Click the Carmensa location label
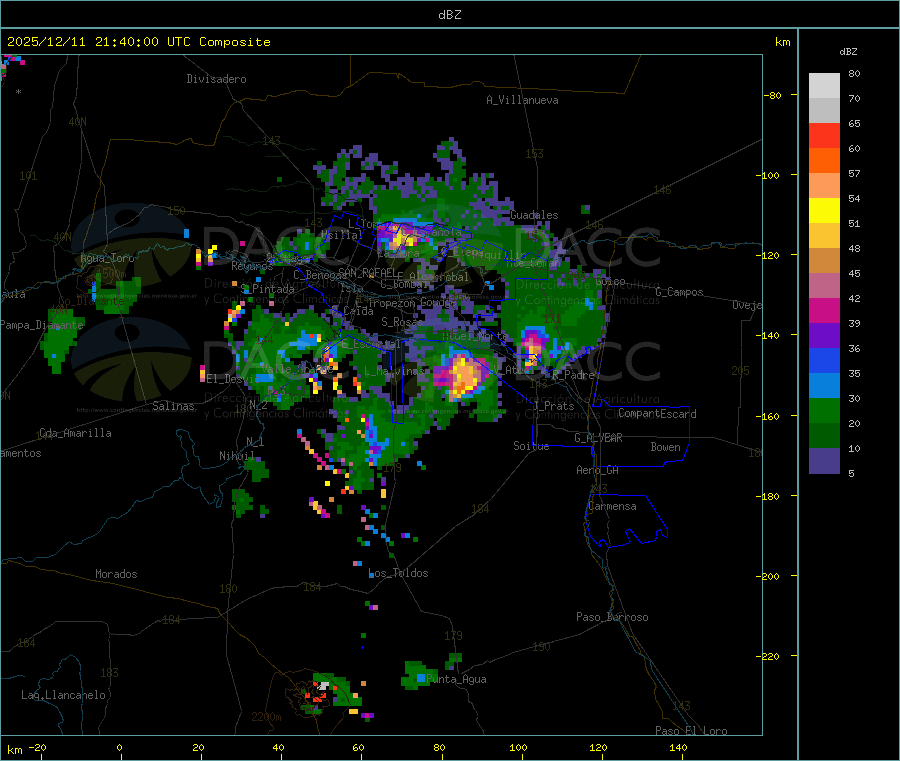 (612, 506)
